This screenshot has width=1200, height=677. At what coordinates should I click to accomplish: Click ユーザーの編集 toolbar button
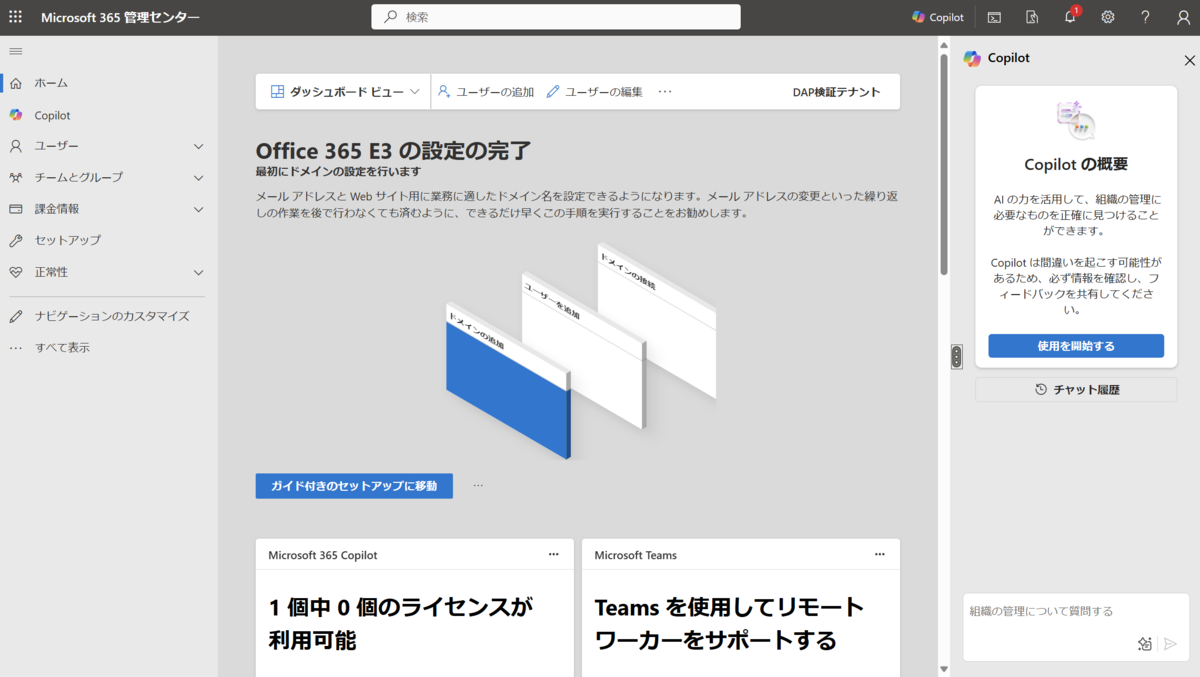point(595,92)
